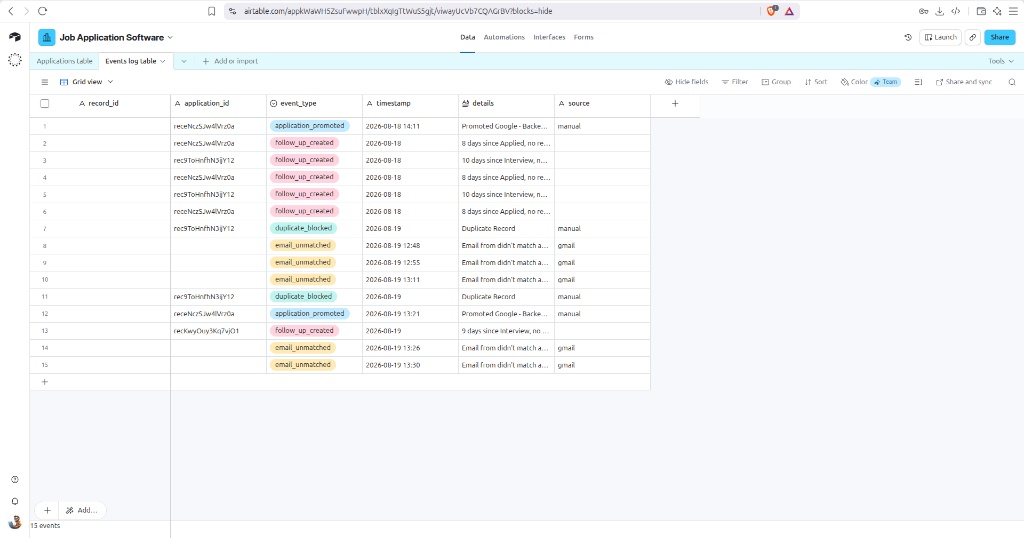Click the source column header
Viewport: 1024px width, 538px height.
click(x=602, y=103)
